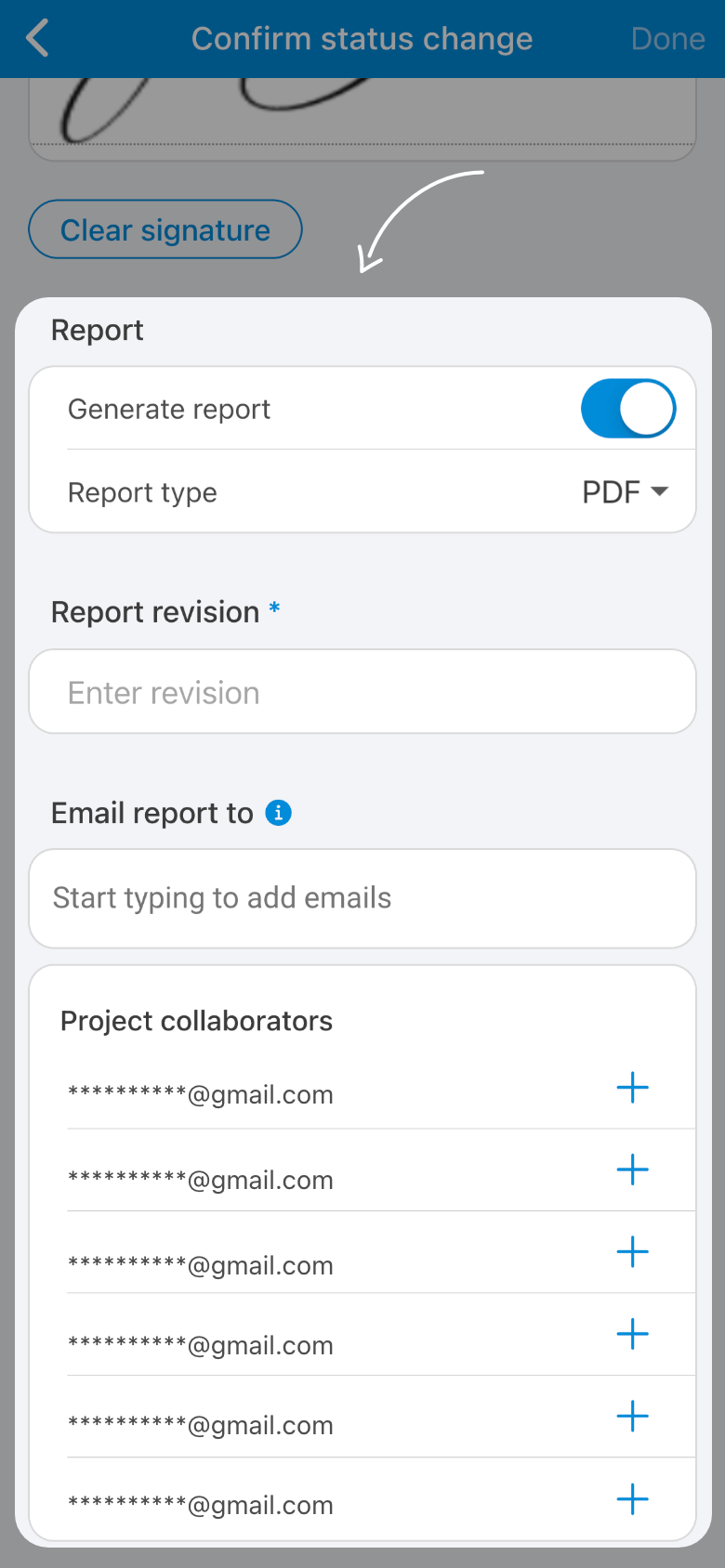The width and height of the screenshot is (725, 1568).
Task: Clear signature button
Action: 165,229
